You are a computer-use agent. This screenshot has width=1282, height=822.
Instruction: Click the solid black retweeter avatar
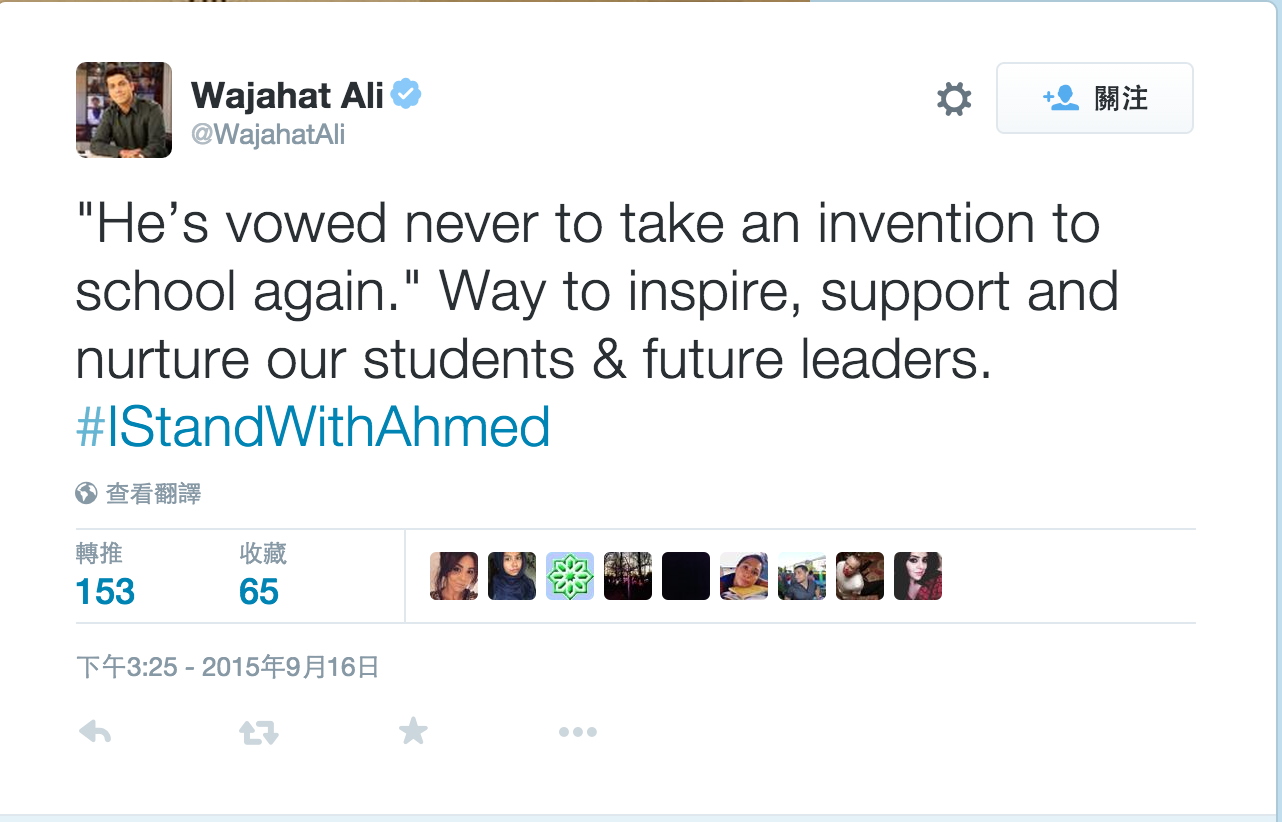[686, 576]
